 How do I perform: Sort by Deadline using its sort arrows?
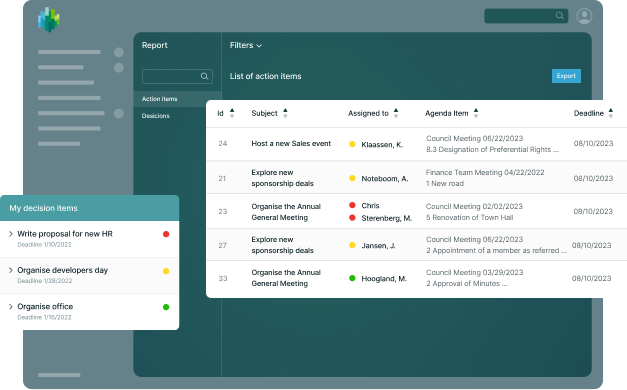tap(611, 113)
